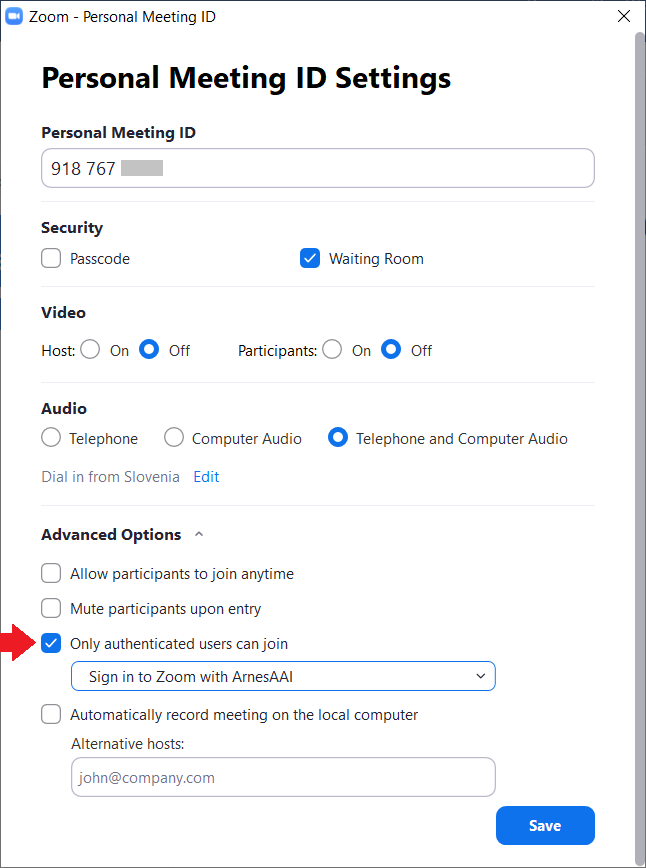Enable the Passcode checkbox
Image resolution: width=646 pixels, height=868 pixels.
(51, 259)
